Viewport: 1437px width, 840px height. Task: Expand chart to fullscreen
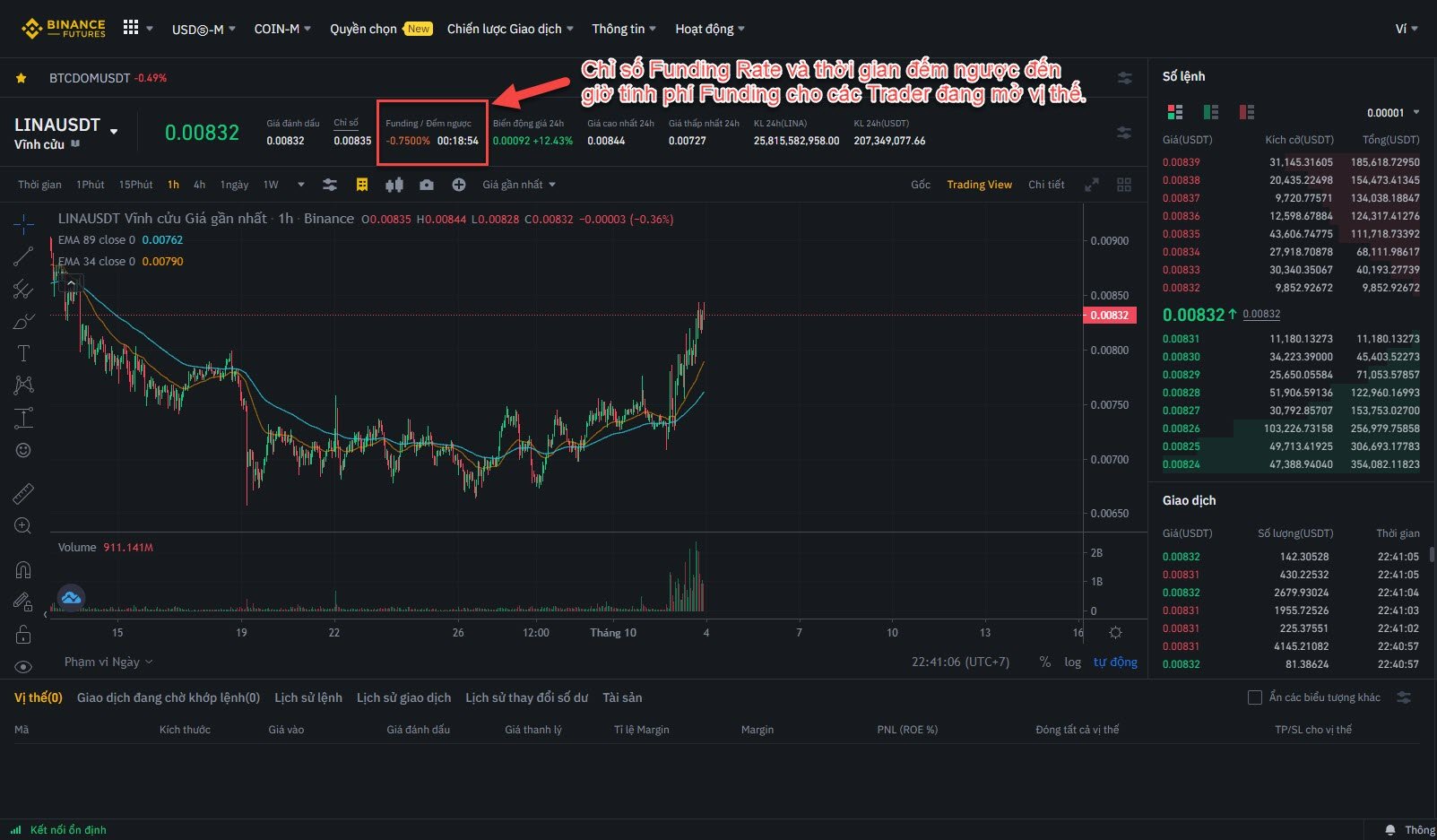point(1092,185)
